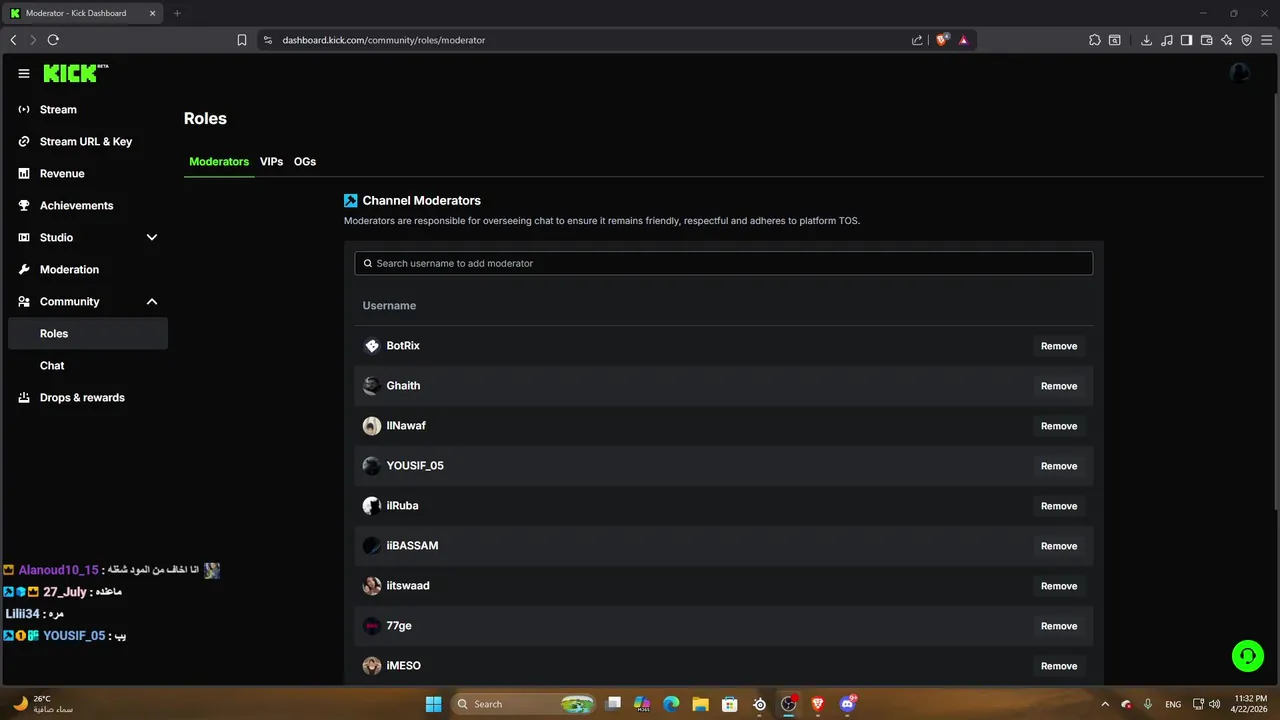The width and height of the screenshot is (1280, 720).
Task: Click the share page icon
Action: tap(917, 40)
